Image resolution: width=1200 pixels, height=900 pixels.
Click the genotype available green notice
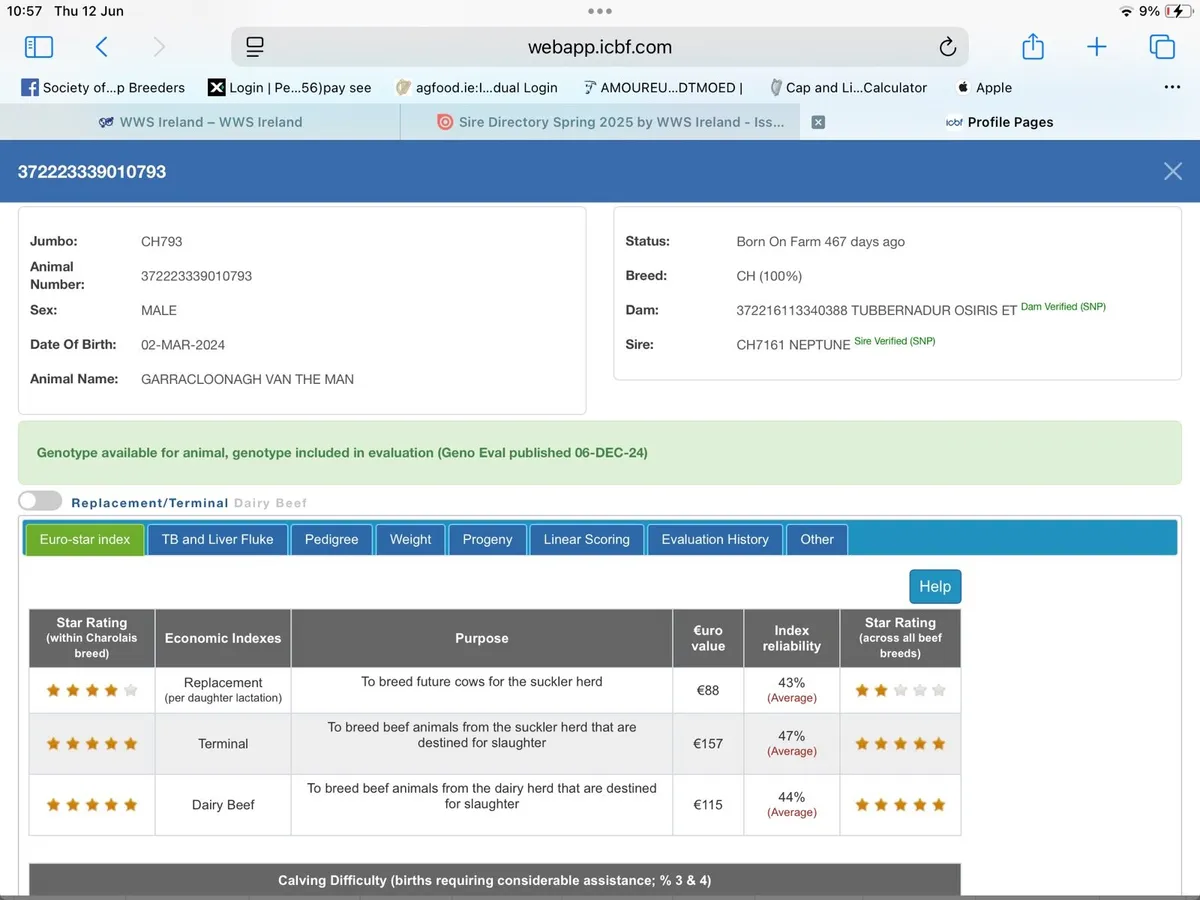[x=600, y=453]
